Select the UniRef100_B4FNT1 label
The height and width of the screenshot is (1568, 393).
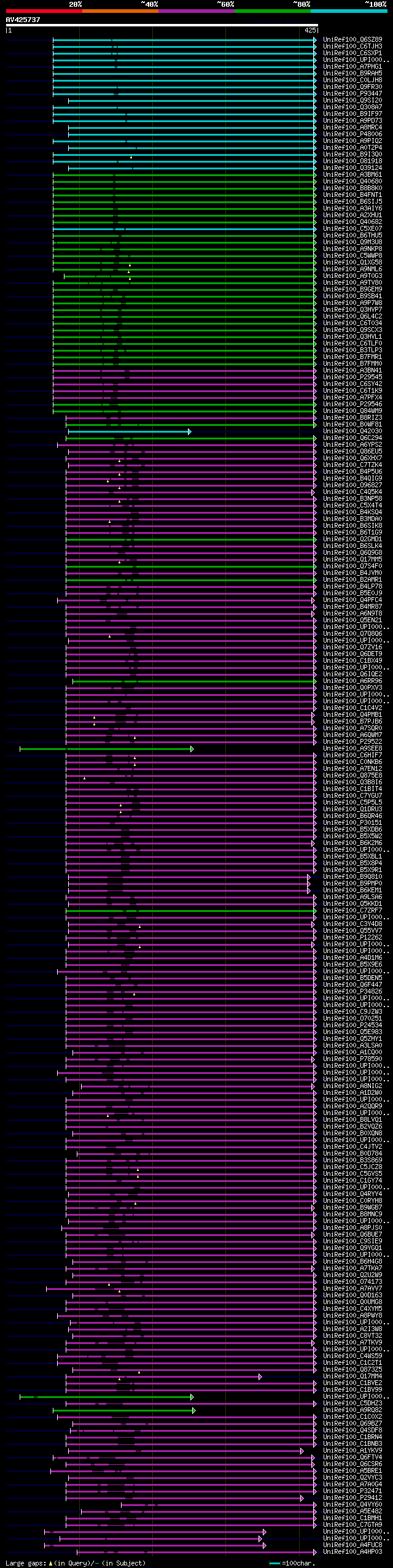coord(352,195)
